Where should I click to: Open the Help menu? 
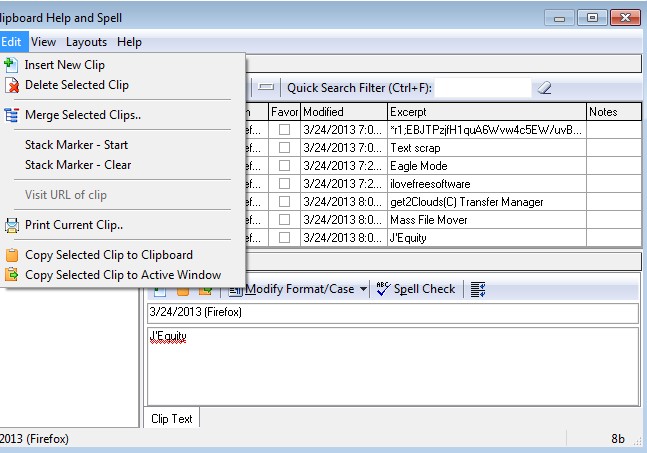point(129,42)
